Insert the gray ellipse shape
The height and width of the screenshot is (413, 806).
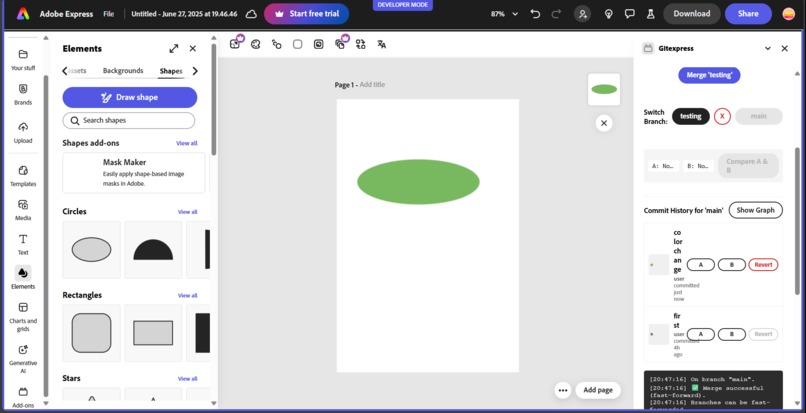pyautogui.click(x=91, y=249)
